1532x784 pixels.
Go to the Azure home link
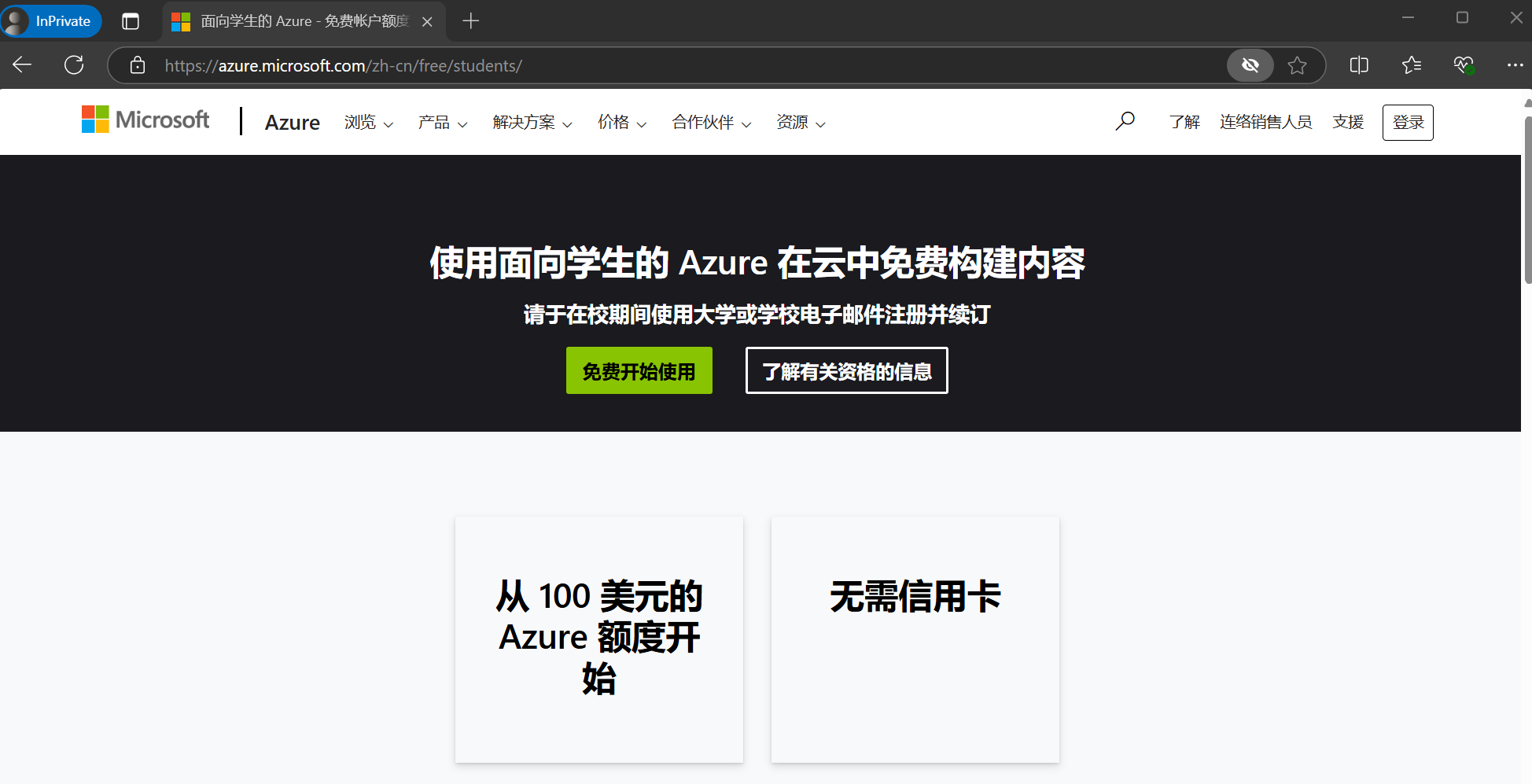pyautogui.click(x=292, y=123)
